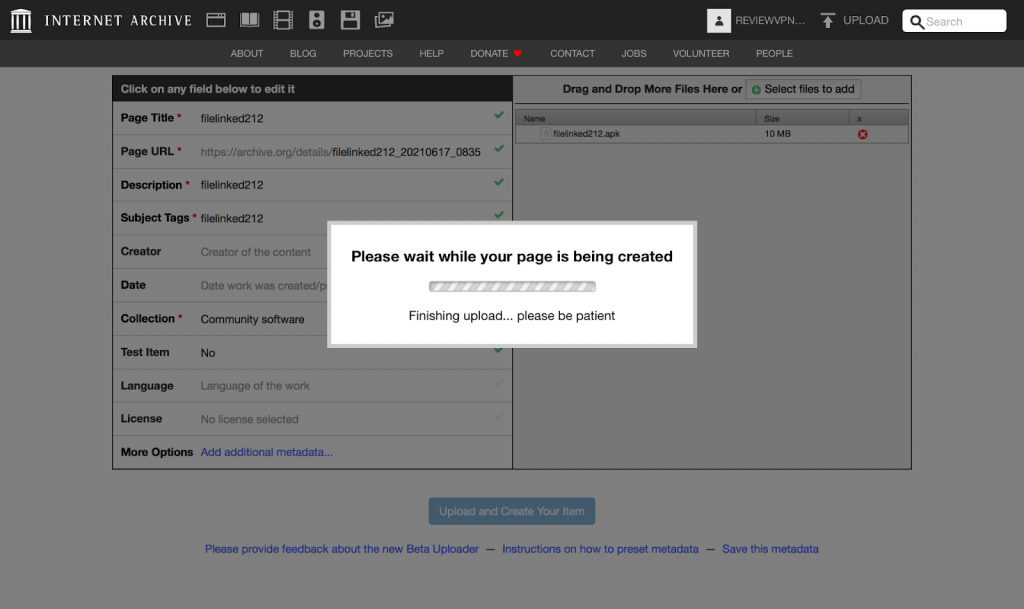Open the JOBS menu item

[633, 54]
